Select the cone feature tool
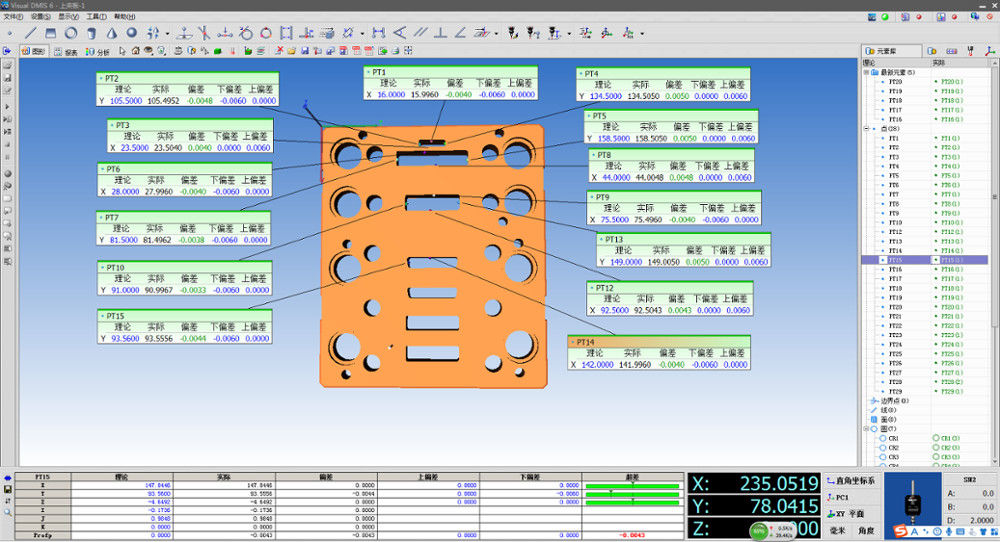 pyautogui.click(x=111, y=33)
